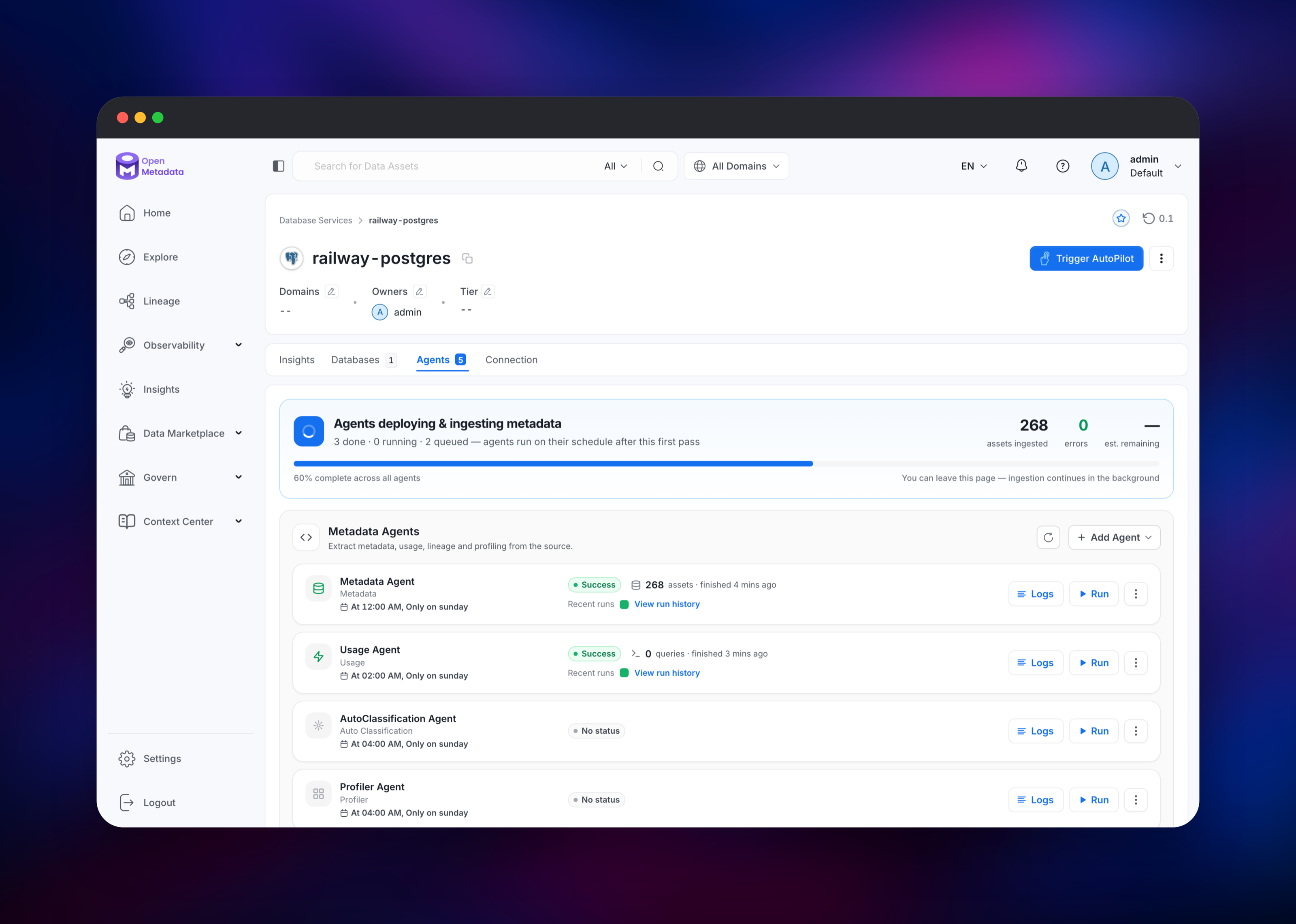
Task: Open Insights in the sidebar
Action: pos(149,389)
